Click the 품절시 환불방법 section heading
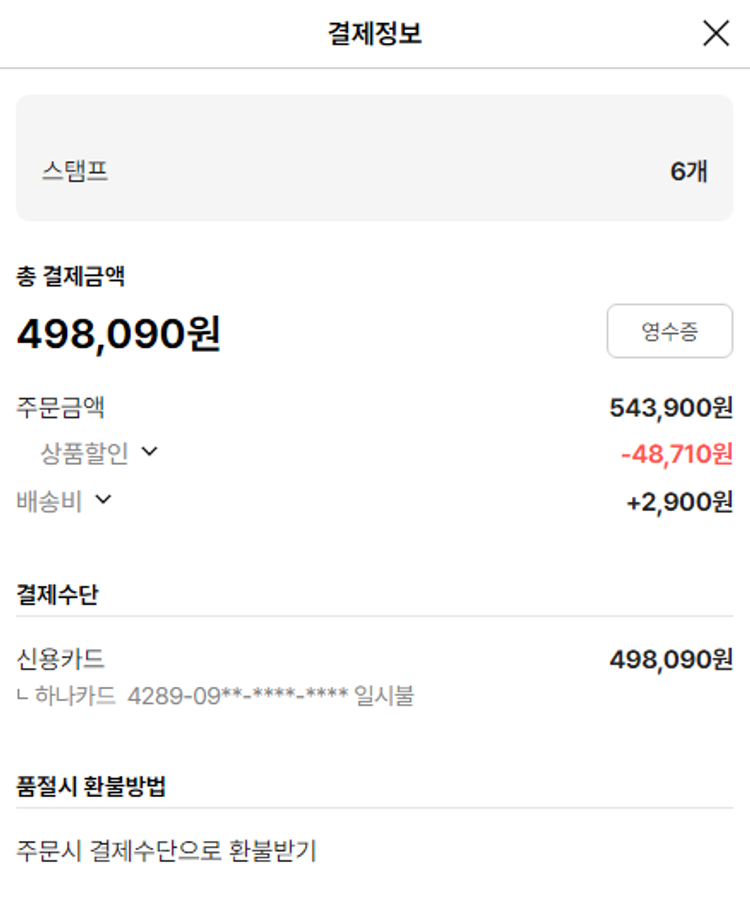Screen dimensions: 750x904 pos(91,786)
